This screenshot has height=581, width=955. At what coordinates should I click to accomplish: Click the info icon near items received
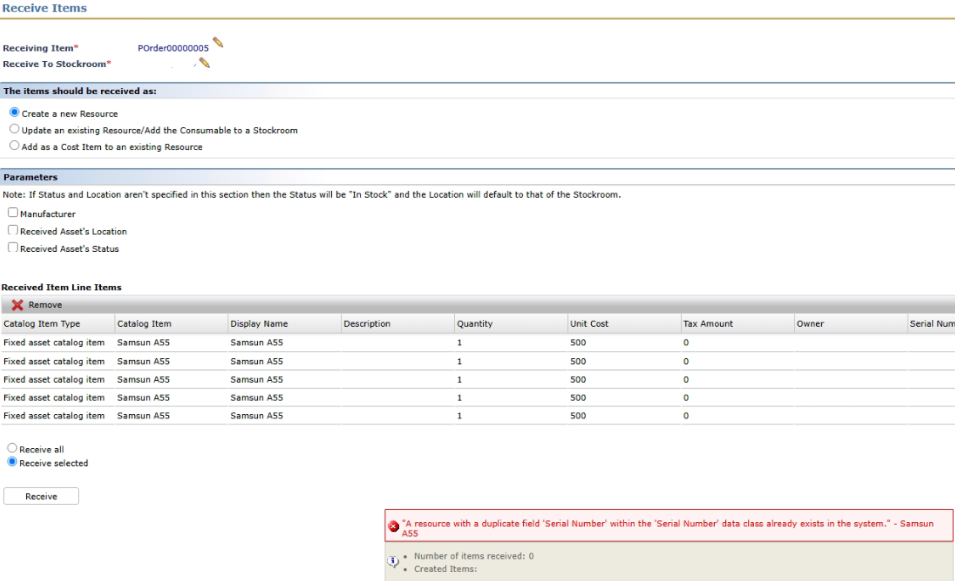coord(394,561)
